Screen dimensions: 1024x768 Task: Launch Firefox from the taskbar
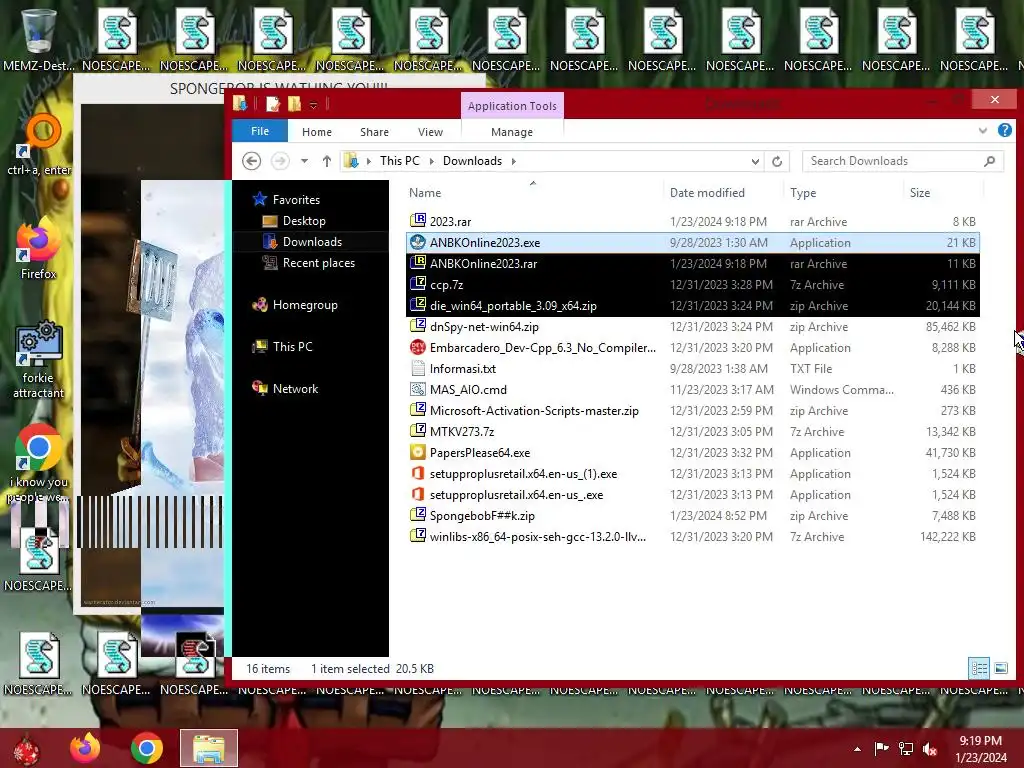tap(85, 748)
